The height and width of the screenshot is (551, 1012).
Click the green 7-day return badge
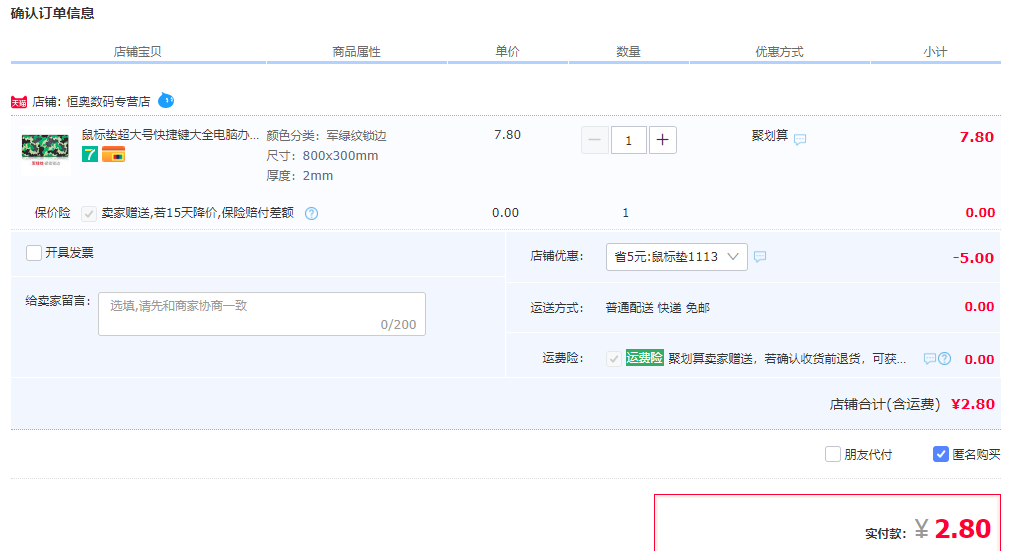(90, 154)
